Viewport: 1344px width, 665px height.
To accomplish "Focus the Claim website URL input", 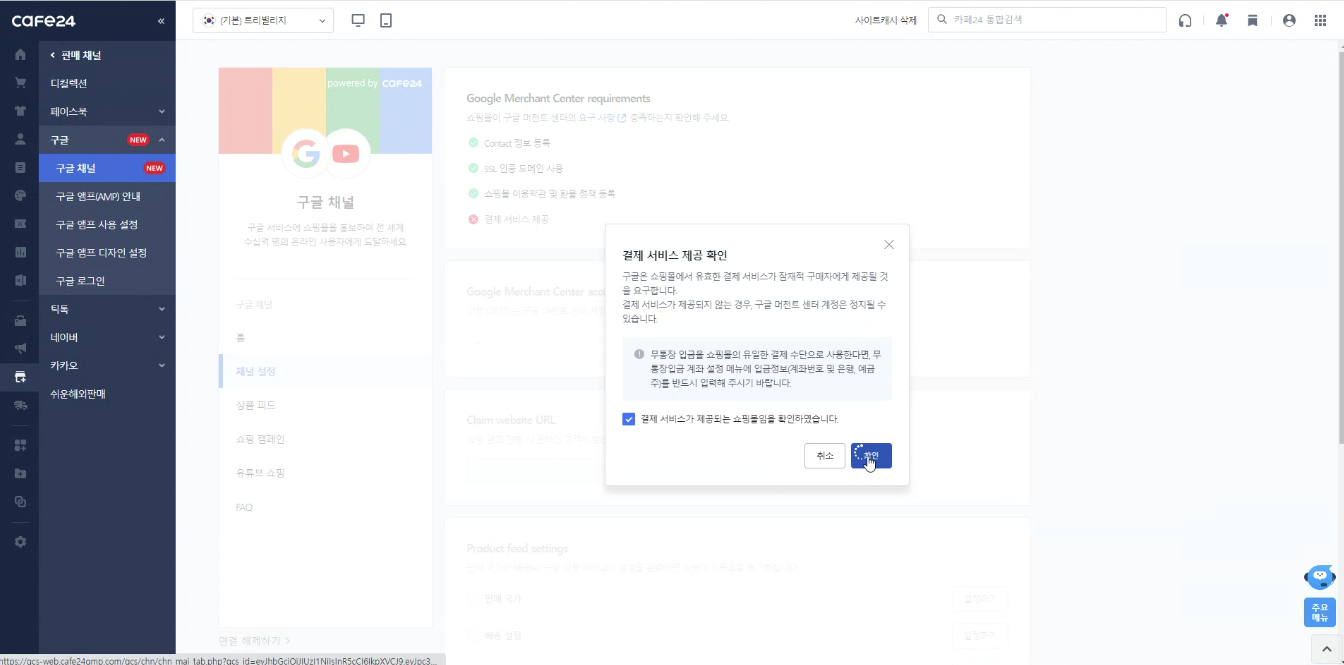I will tap(537, 470).
